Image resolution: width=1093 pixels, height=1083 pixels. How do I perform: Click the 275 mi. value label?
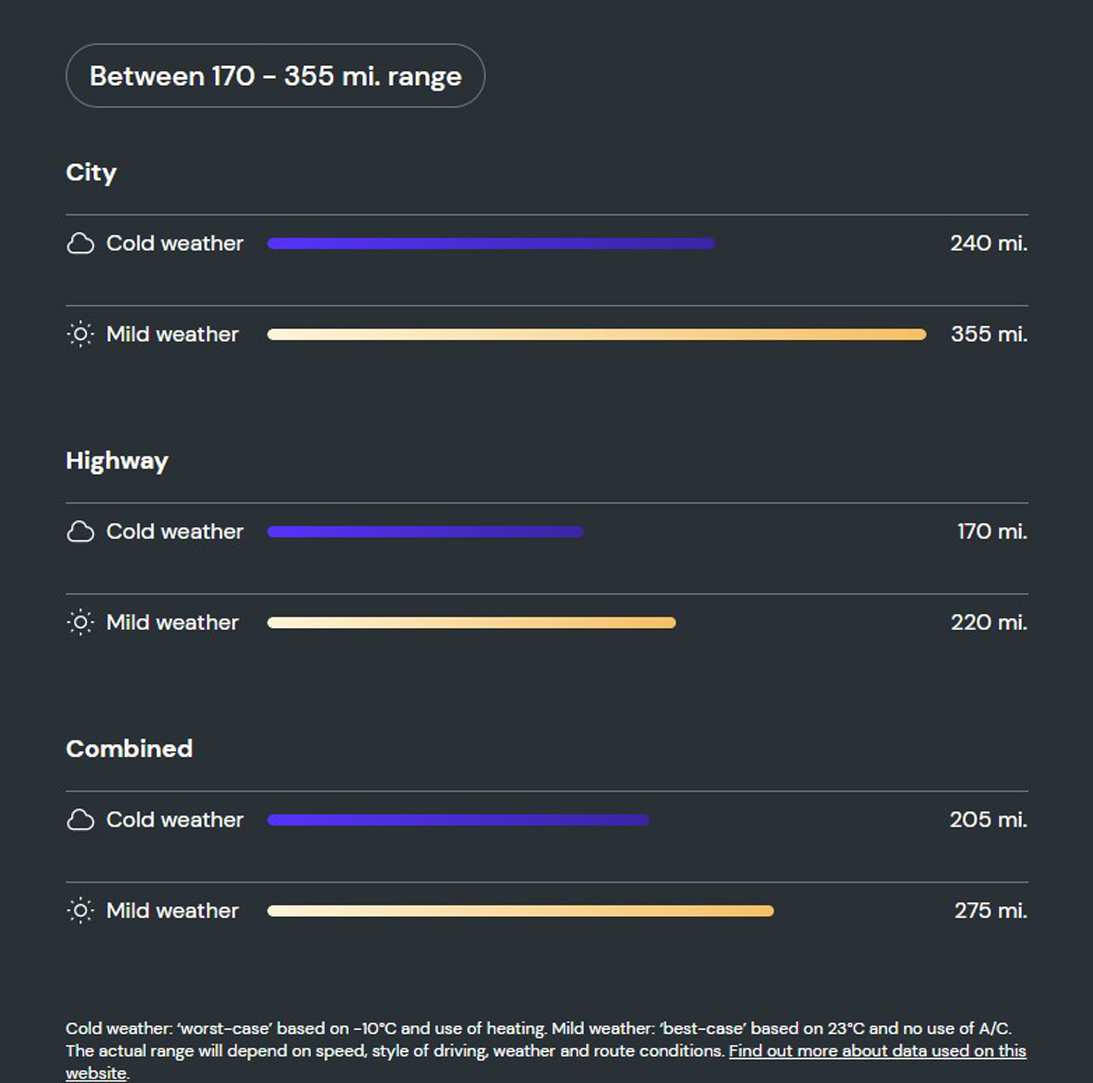[991, 910]
